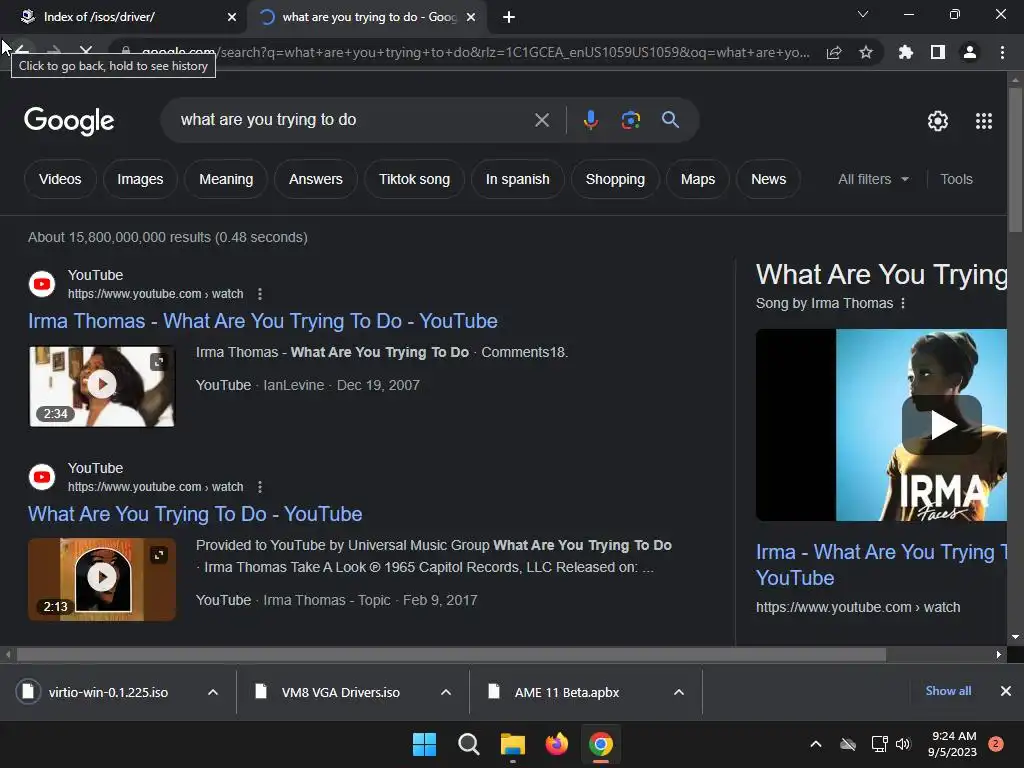Play the 2:34 video thumbnail
The width and height of the screenshot is (1024, 768).
102,386
